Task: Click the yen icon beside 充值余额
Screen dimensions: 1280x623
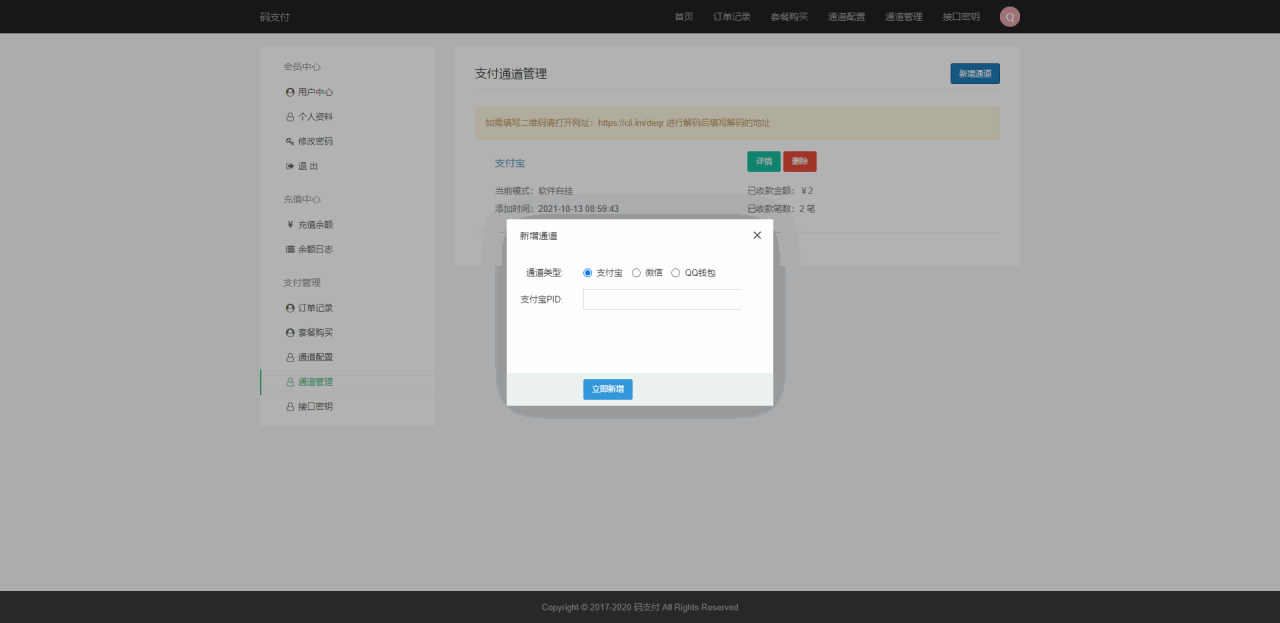Action: point(290,225)
